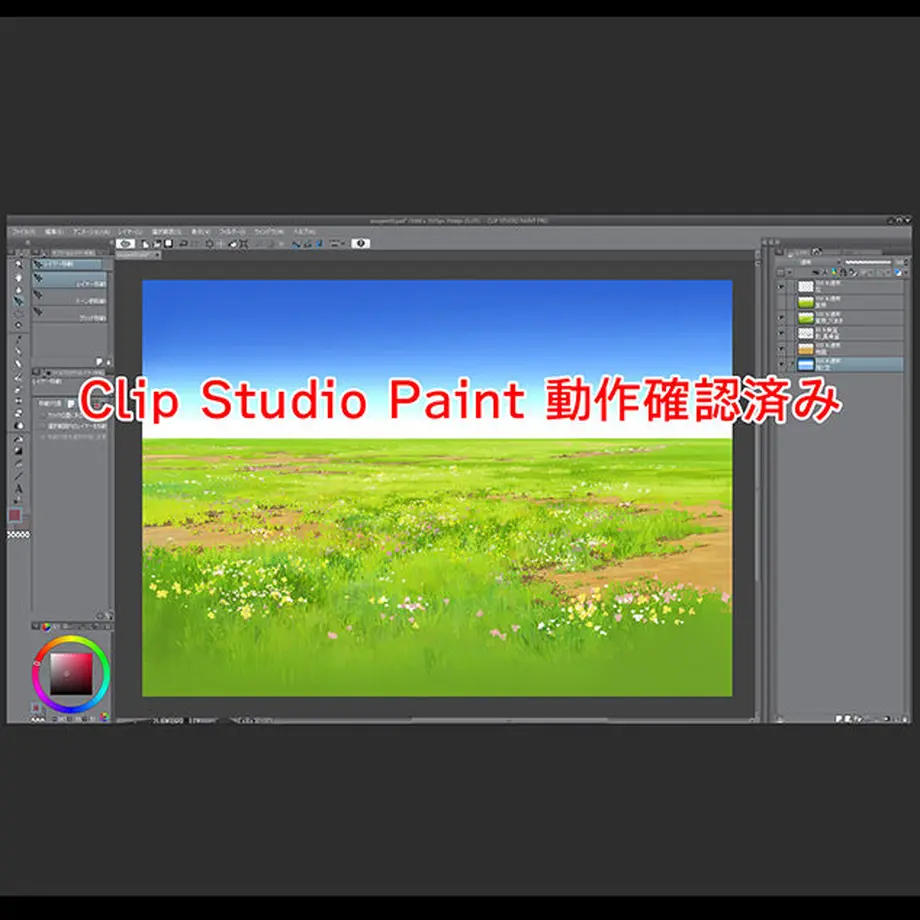Show the hidden green meadow layer via its eye box

pyautogui.click(x=781, y=302)
